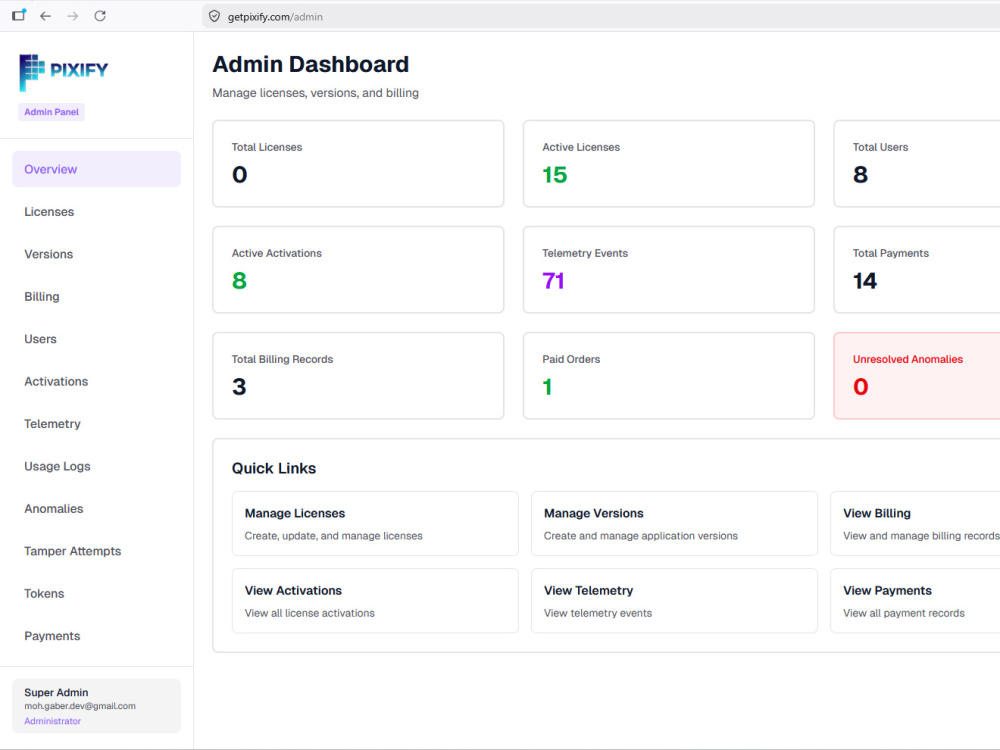Click the Active Licenses value 15
Viewport: 1000px width, 750px height.
(x=554, y=175)
